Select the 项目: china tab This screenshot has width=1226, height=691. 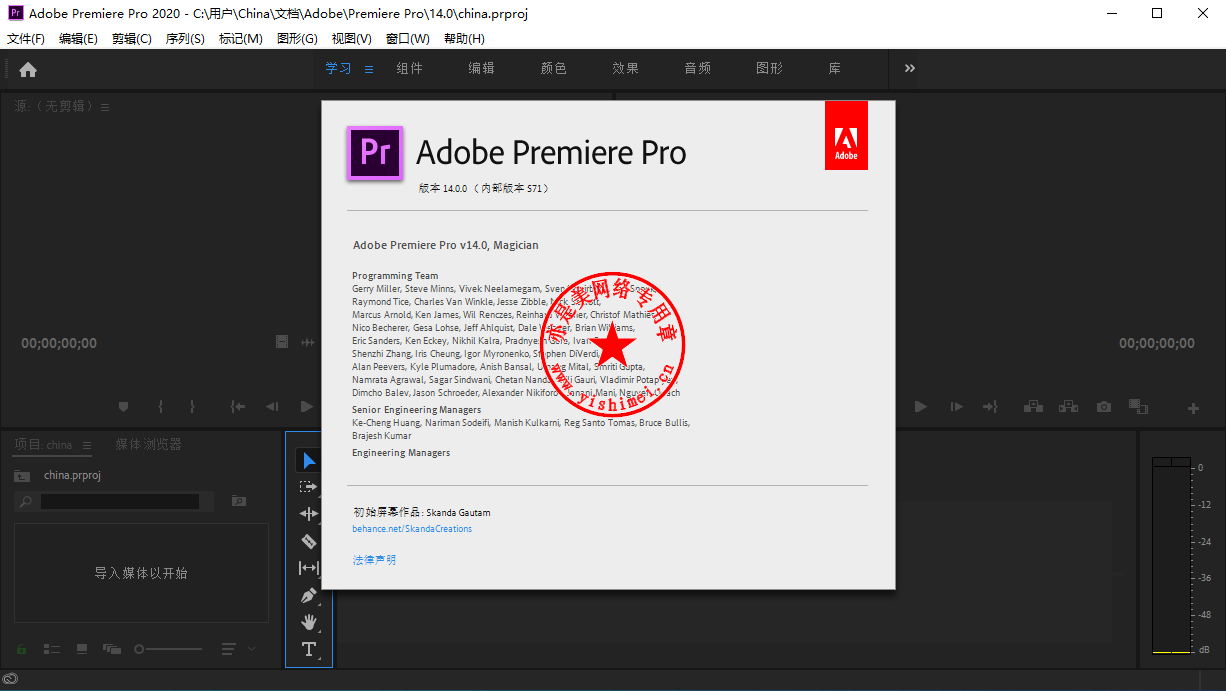pyautogui.click(x=43, y=444)
